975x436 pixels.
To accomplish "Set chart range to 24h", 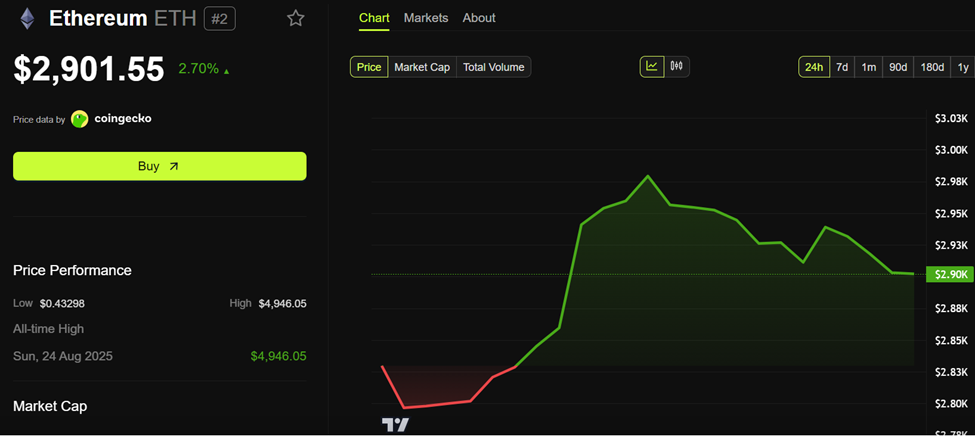I will (x=814, y=67).
